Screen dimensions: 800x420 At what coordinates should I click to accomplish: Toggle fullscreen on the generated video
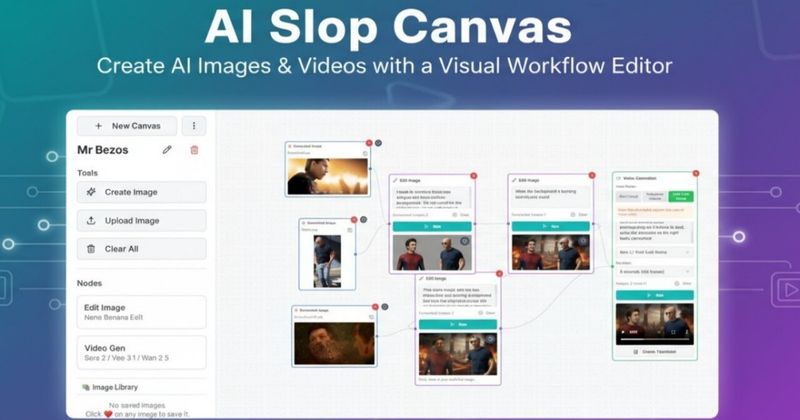tap(673, 332)
